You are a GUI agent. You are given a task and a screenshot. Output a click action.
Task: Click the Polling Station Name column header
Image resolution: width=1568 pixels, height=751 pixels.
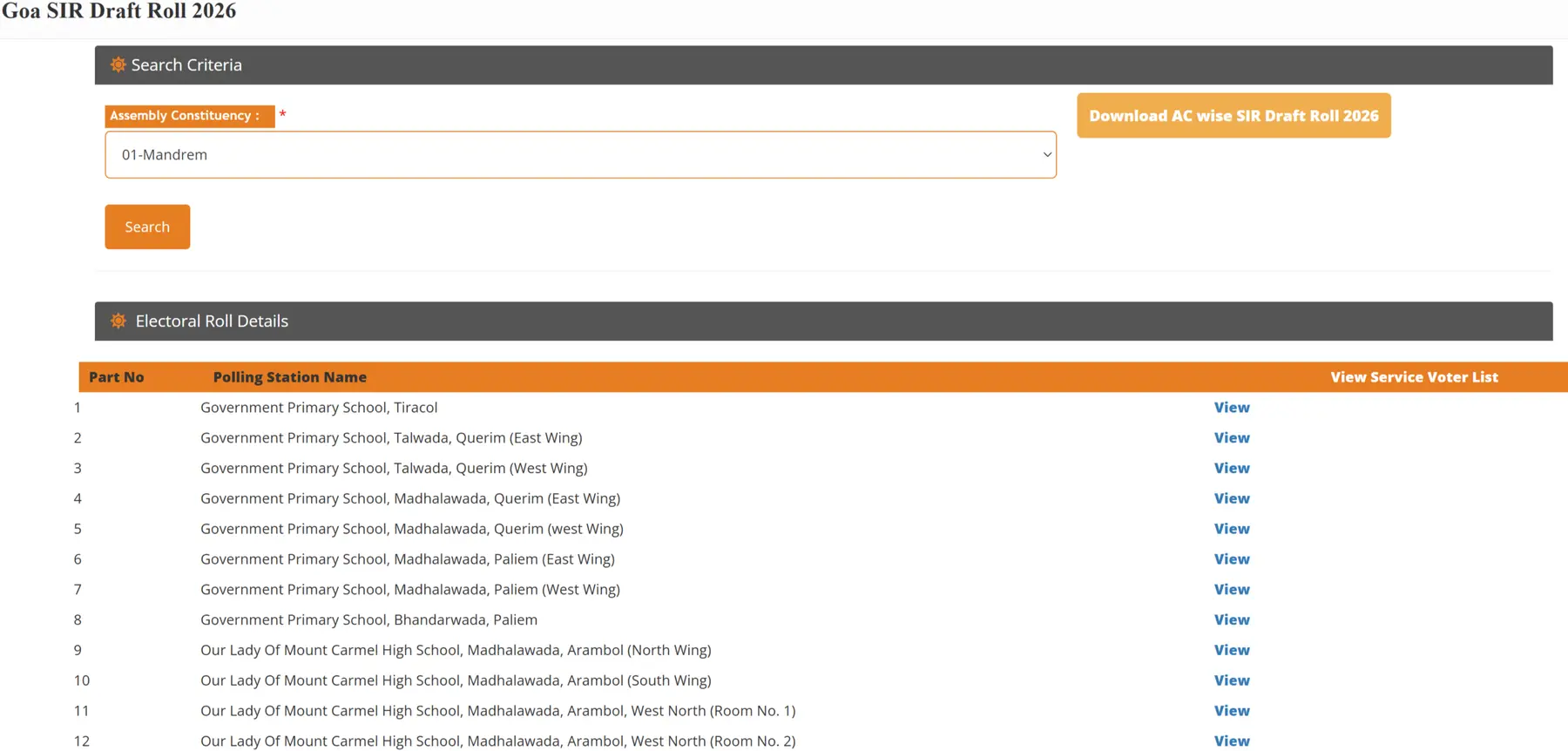[290, 377]
